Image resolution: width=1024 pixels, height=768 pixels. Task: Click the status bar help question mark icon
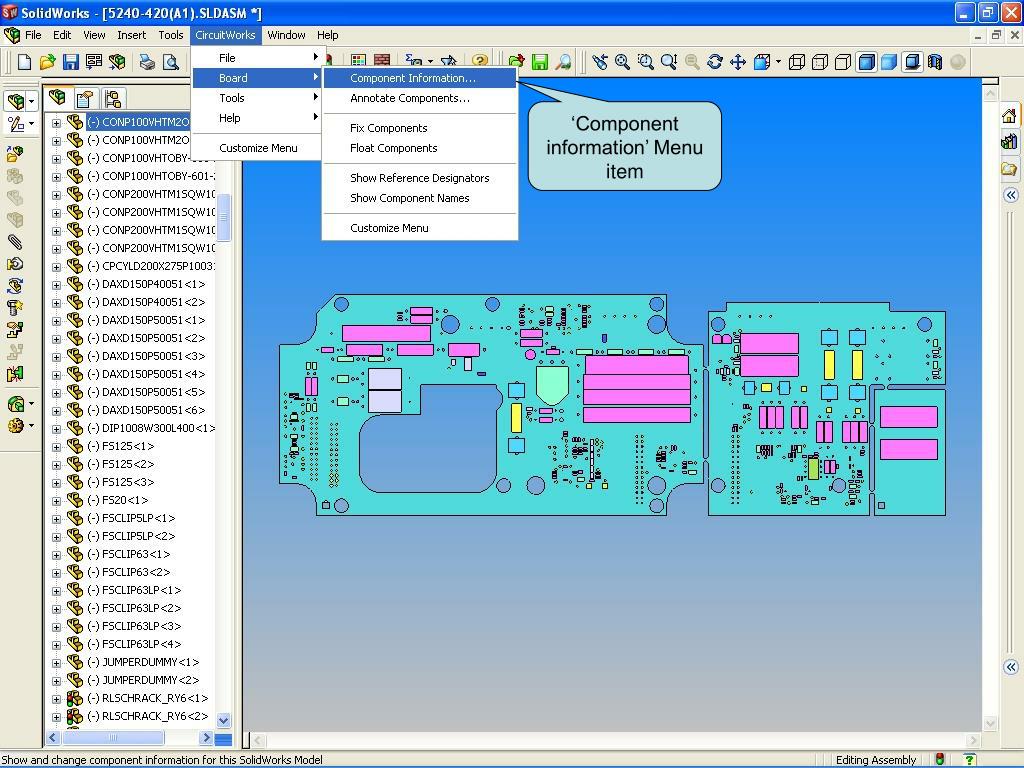(970, 760)
